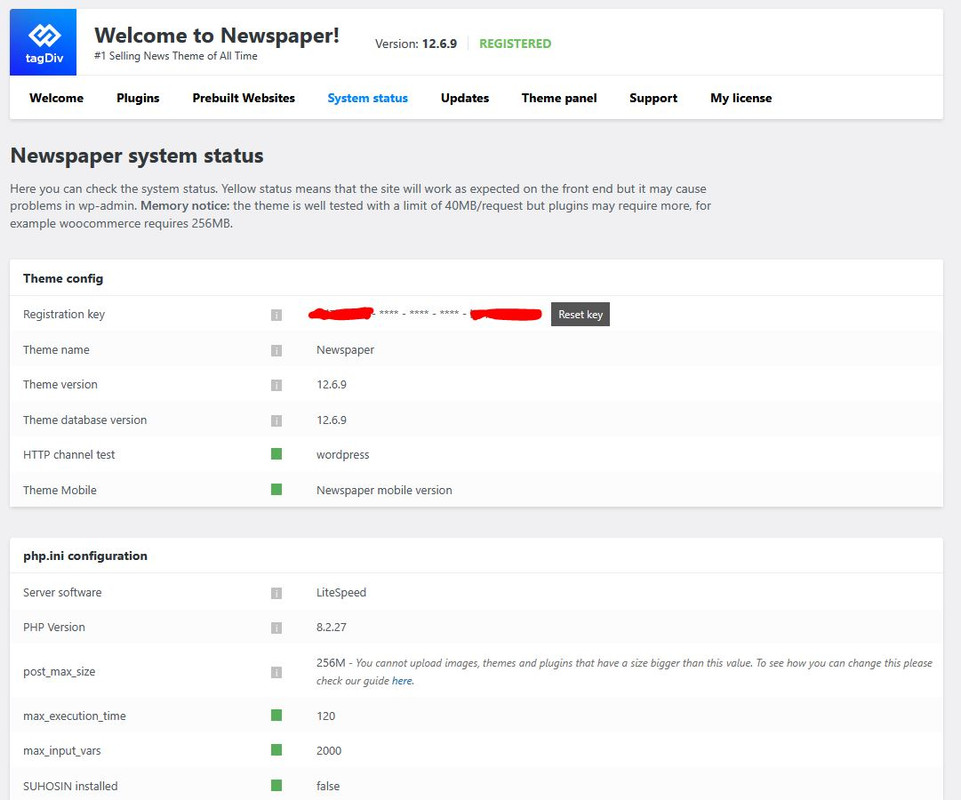Click the max_execution_time value 120

[325, 716]
